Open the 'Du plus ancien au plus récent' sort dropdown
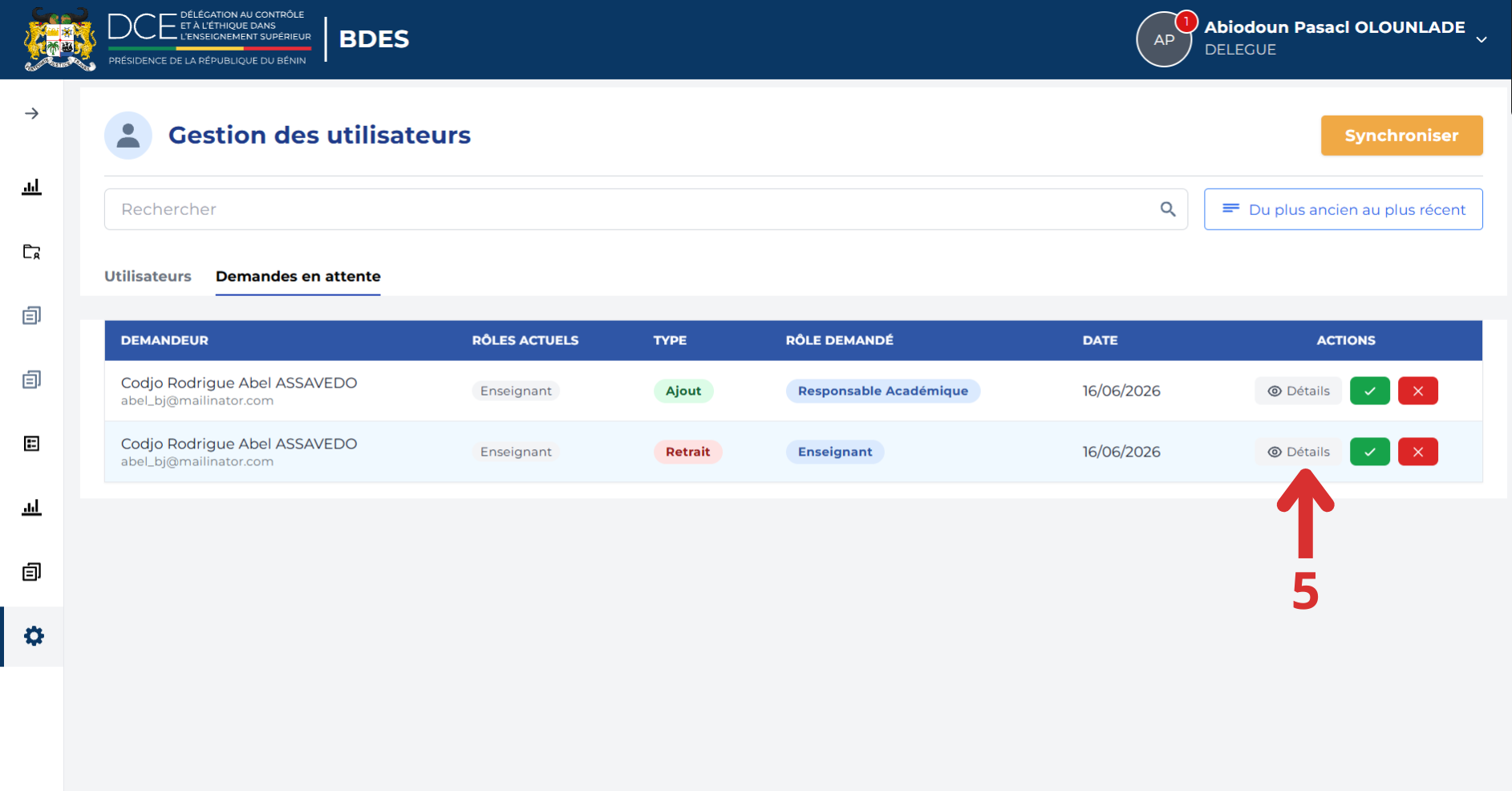This screenshot has height=791, width=1512. [1344, 209]
